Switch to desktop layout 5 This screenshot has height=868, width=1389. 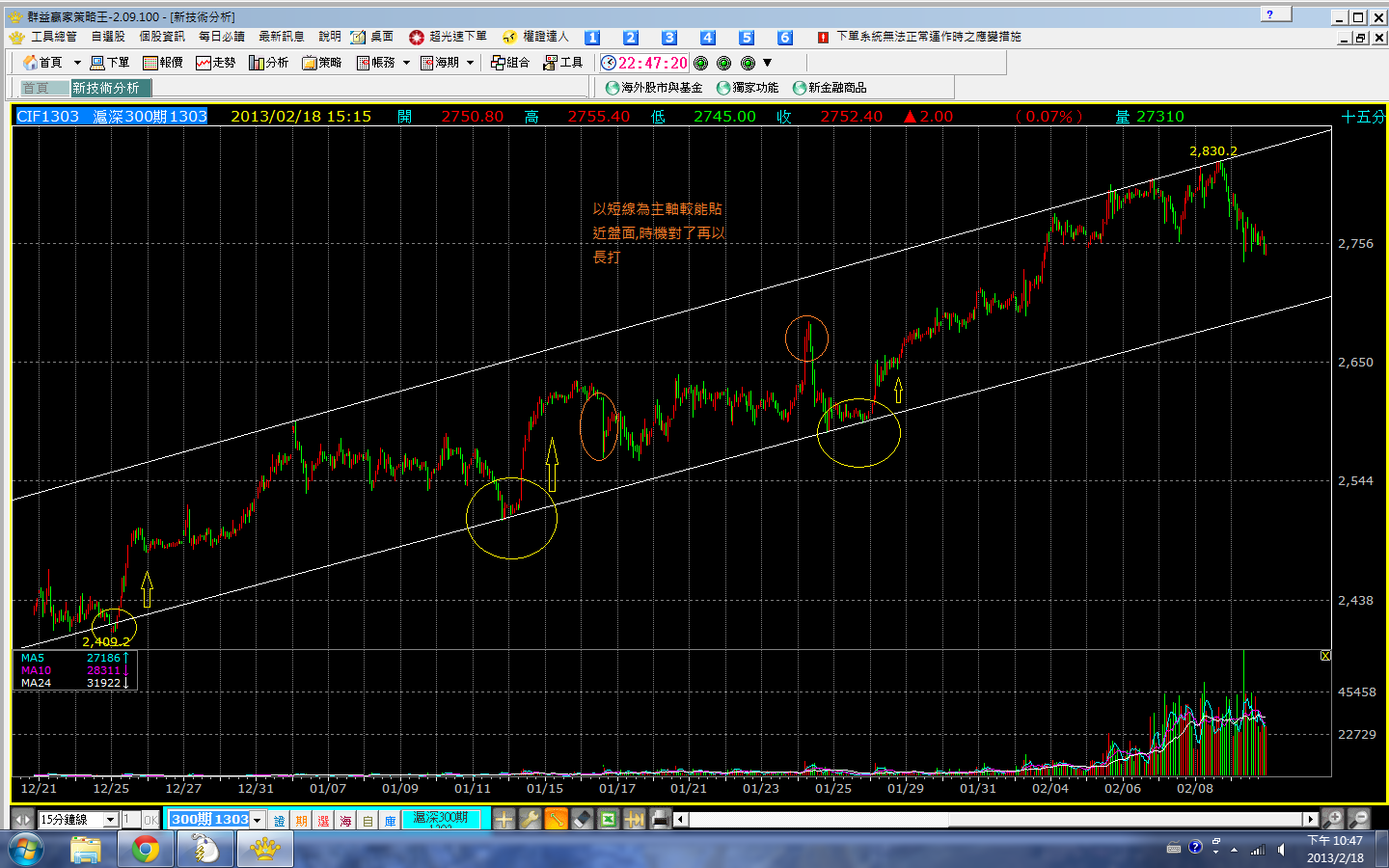click(x=747, y=38)
